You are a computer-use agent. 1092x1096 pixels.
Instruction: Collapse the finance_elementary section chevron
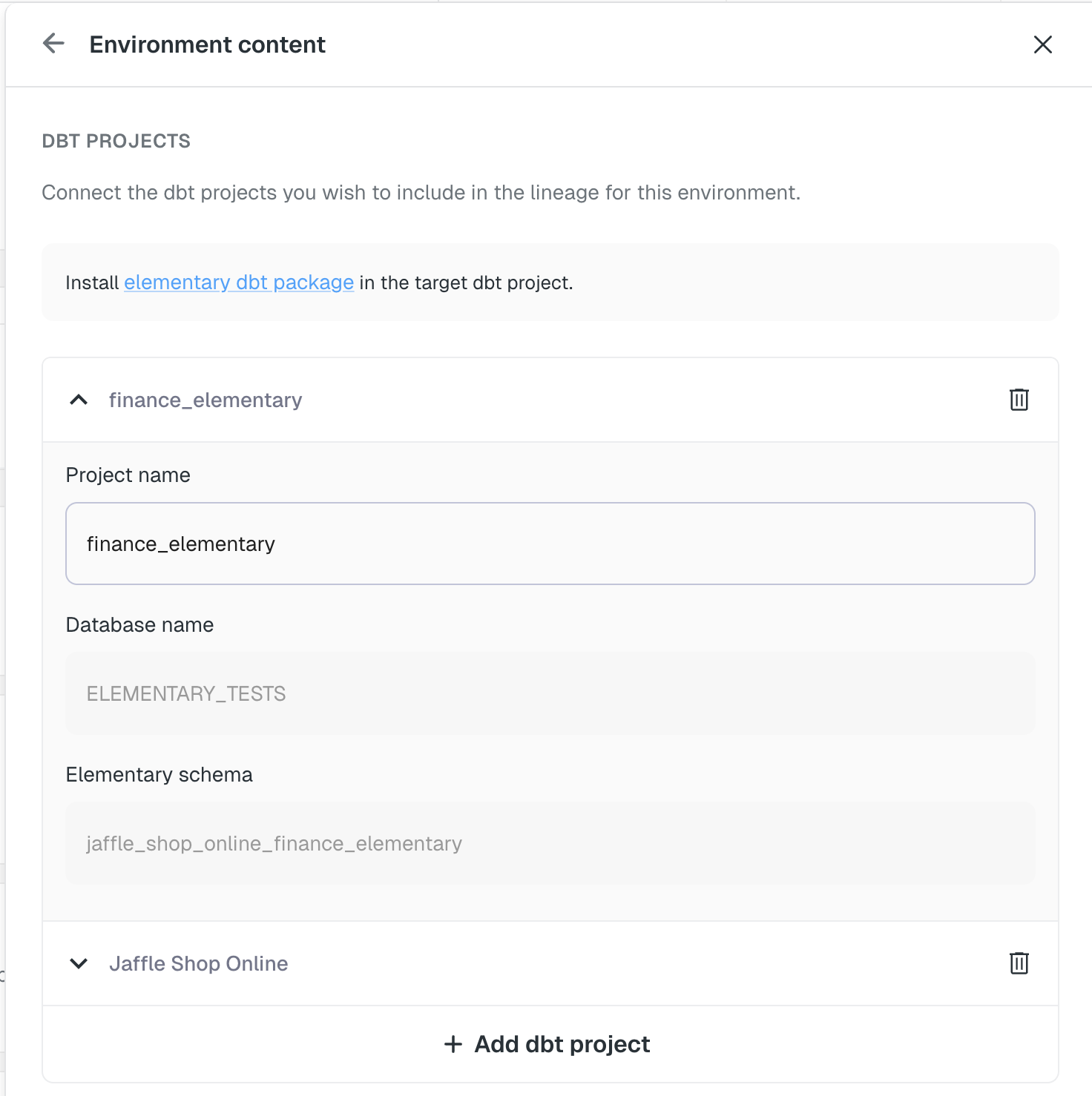coord(79,400)
